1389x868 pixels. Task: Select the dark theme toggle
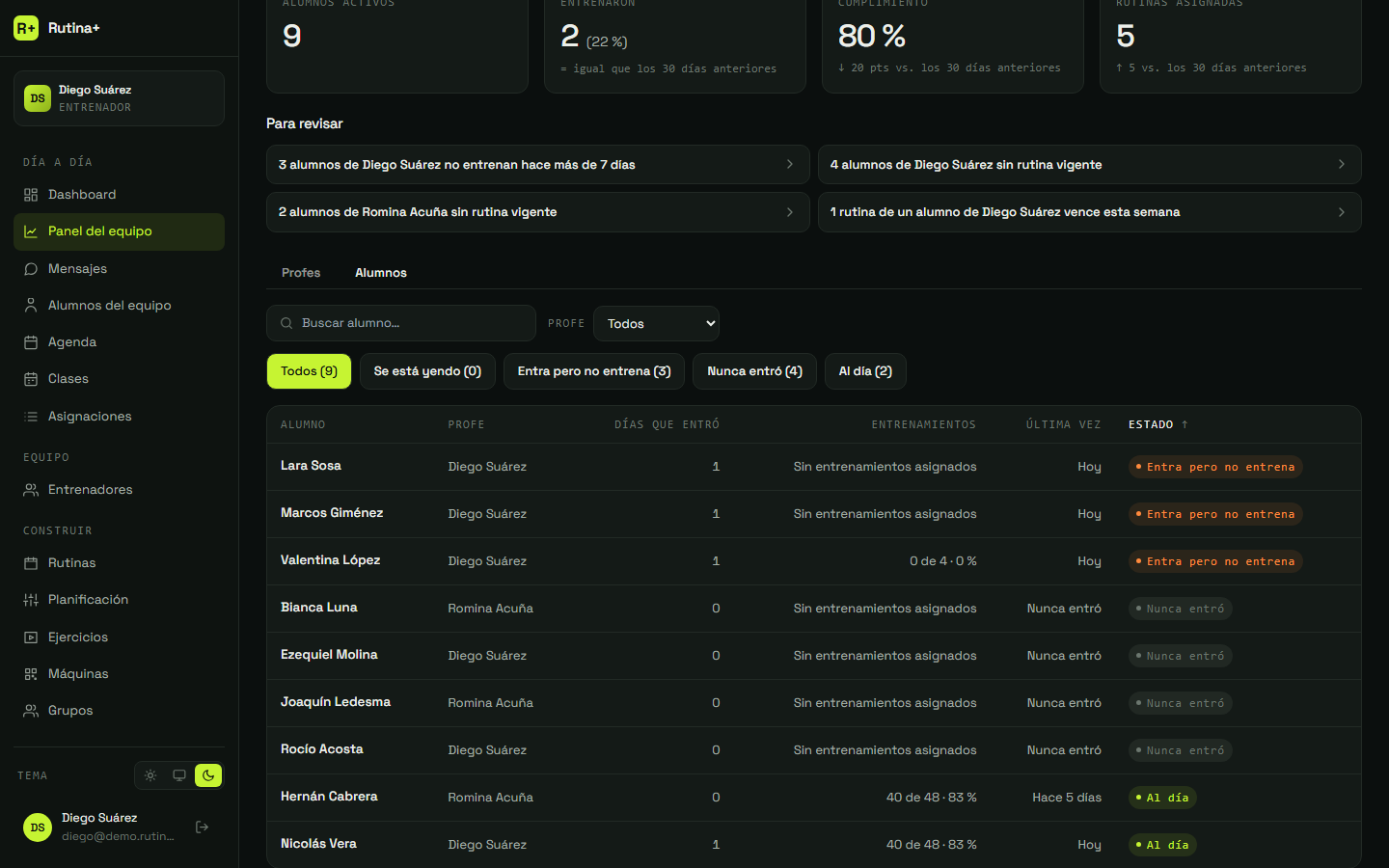(x=208, y=775)
